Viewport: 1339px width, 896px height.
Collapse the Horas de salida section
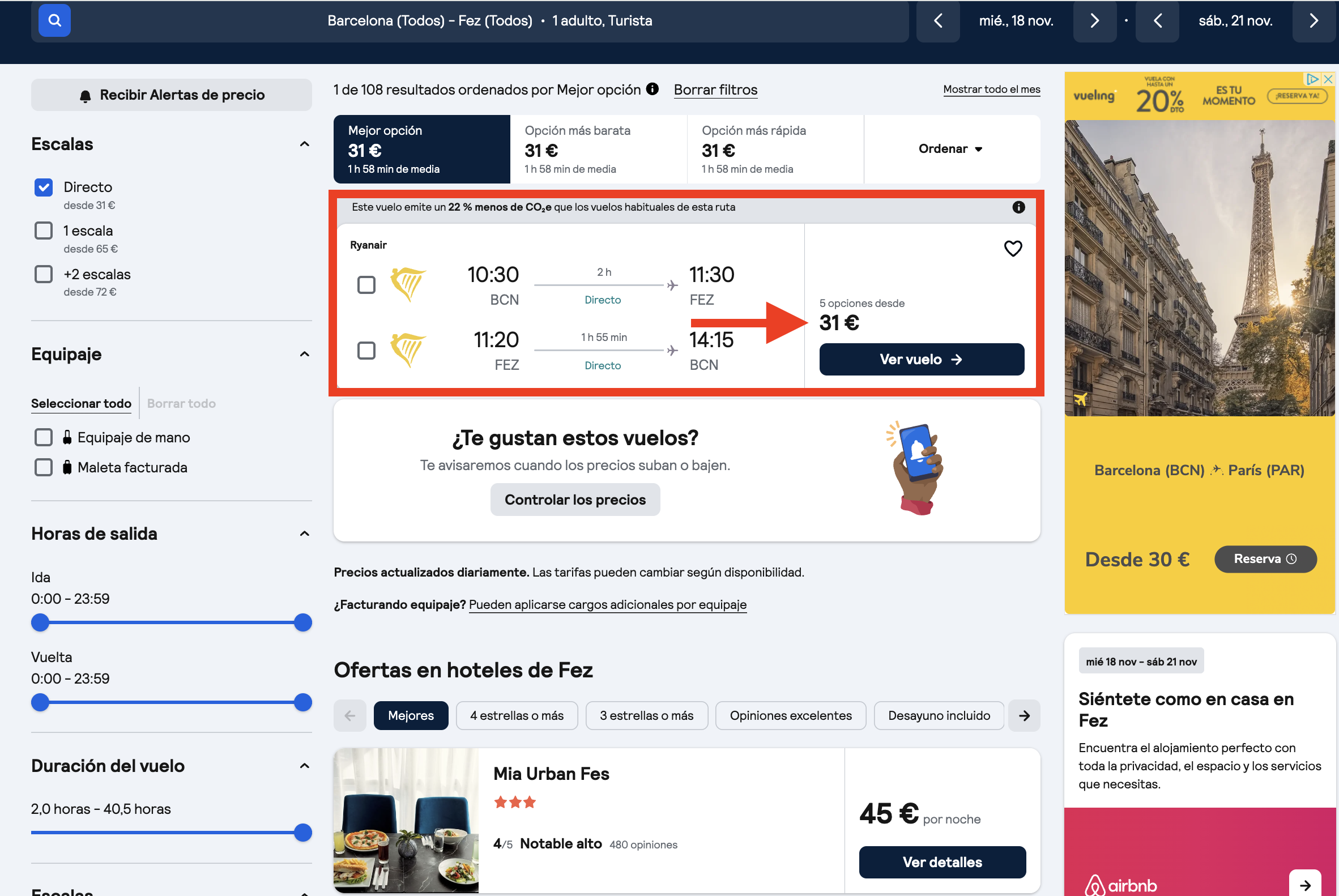click(x=305, y=534)
